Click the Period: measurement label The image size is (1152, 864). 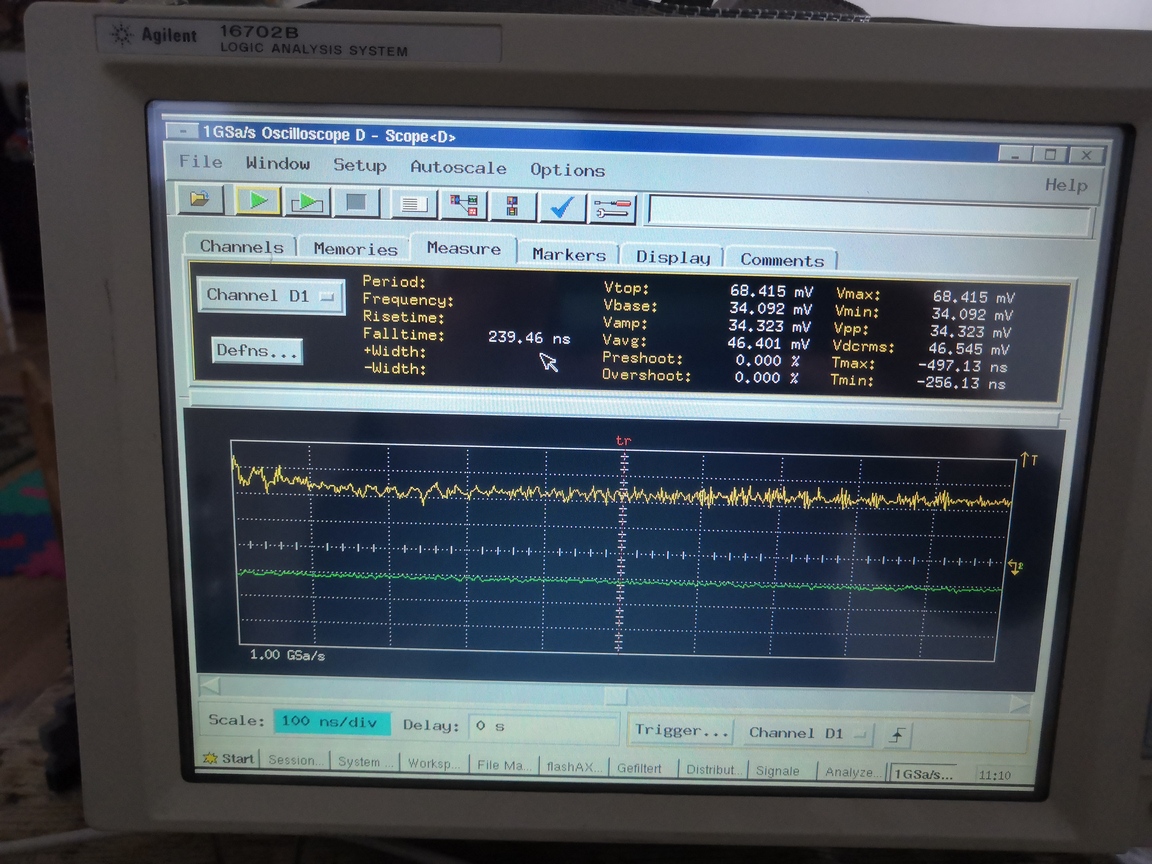click(394, 281)
